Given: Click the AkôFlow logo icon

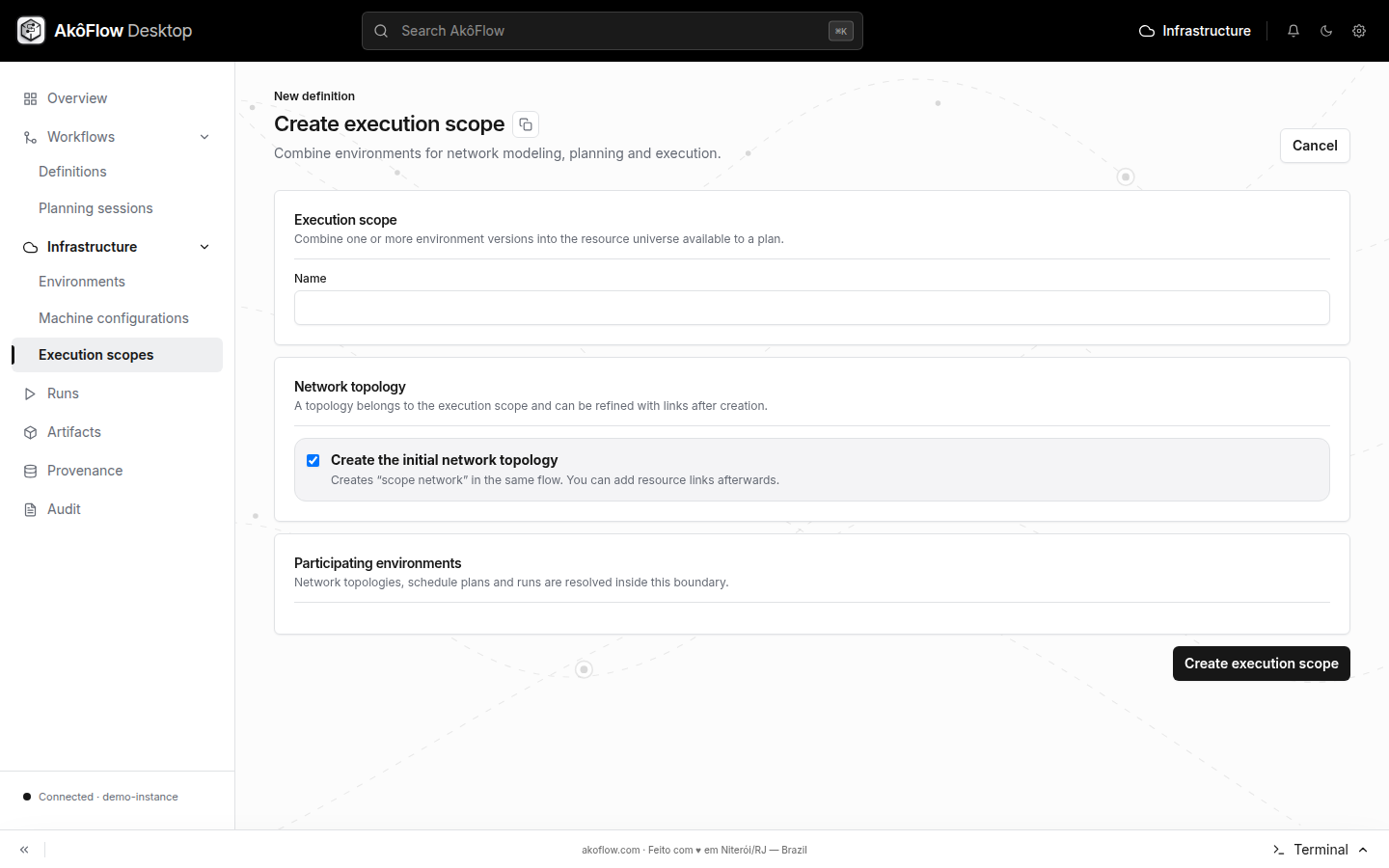Looking at the screenshot, I should pyautogui.click(x=31, y=31).
